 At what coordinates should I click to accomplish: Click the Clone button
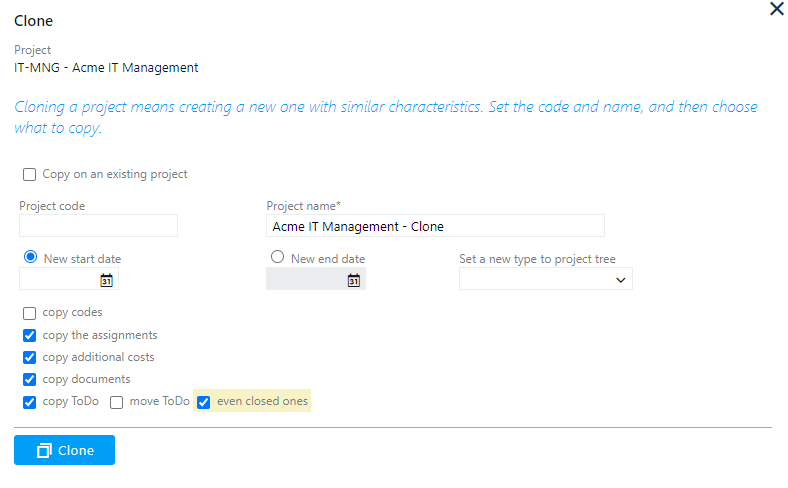(x=64, y=450)
